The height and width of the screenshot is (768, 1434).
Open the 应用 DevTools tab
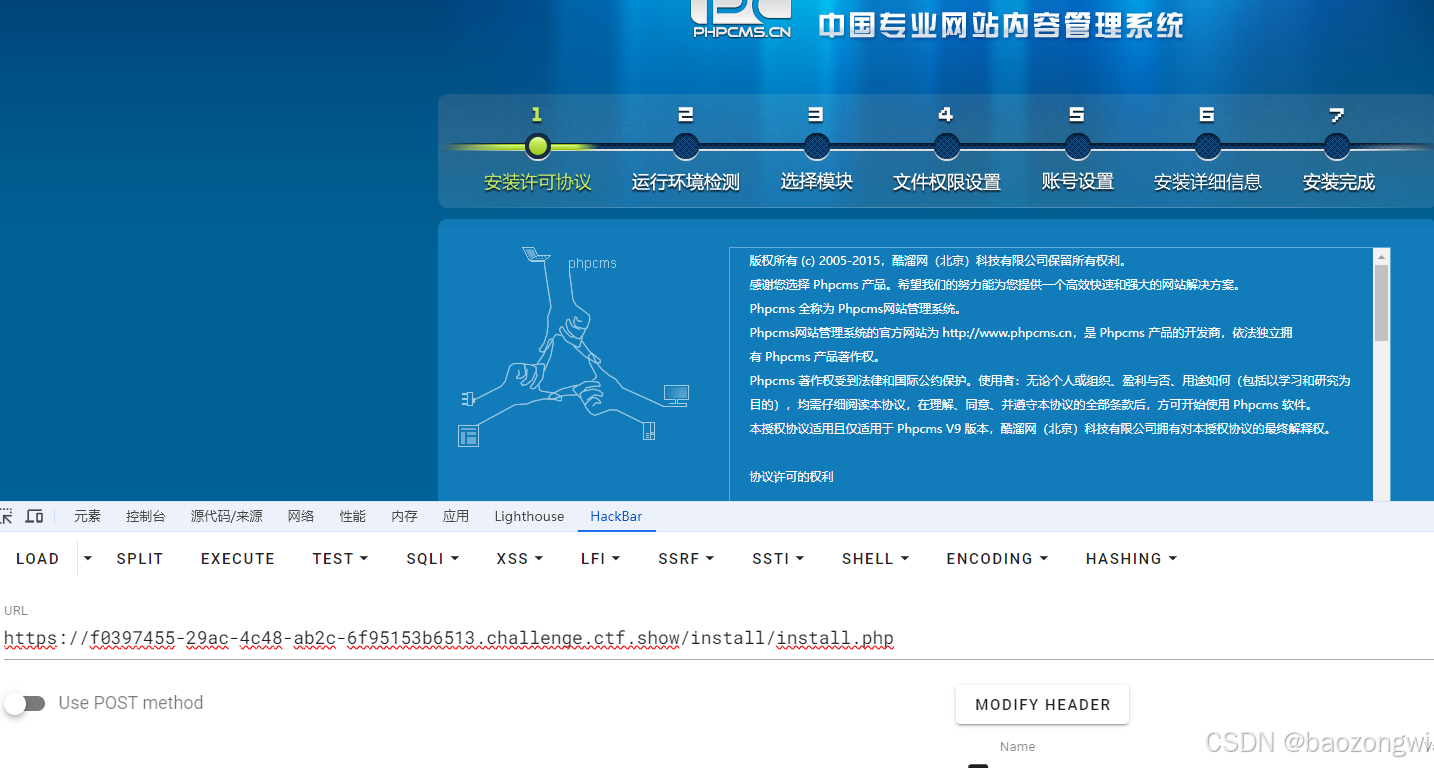(456, 516)
